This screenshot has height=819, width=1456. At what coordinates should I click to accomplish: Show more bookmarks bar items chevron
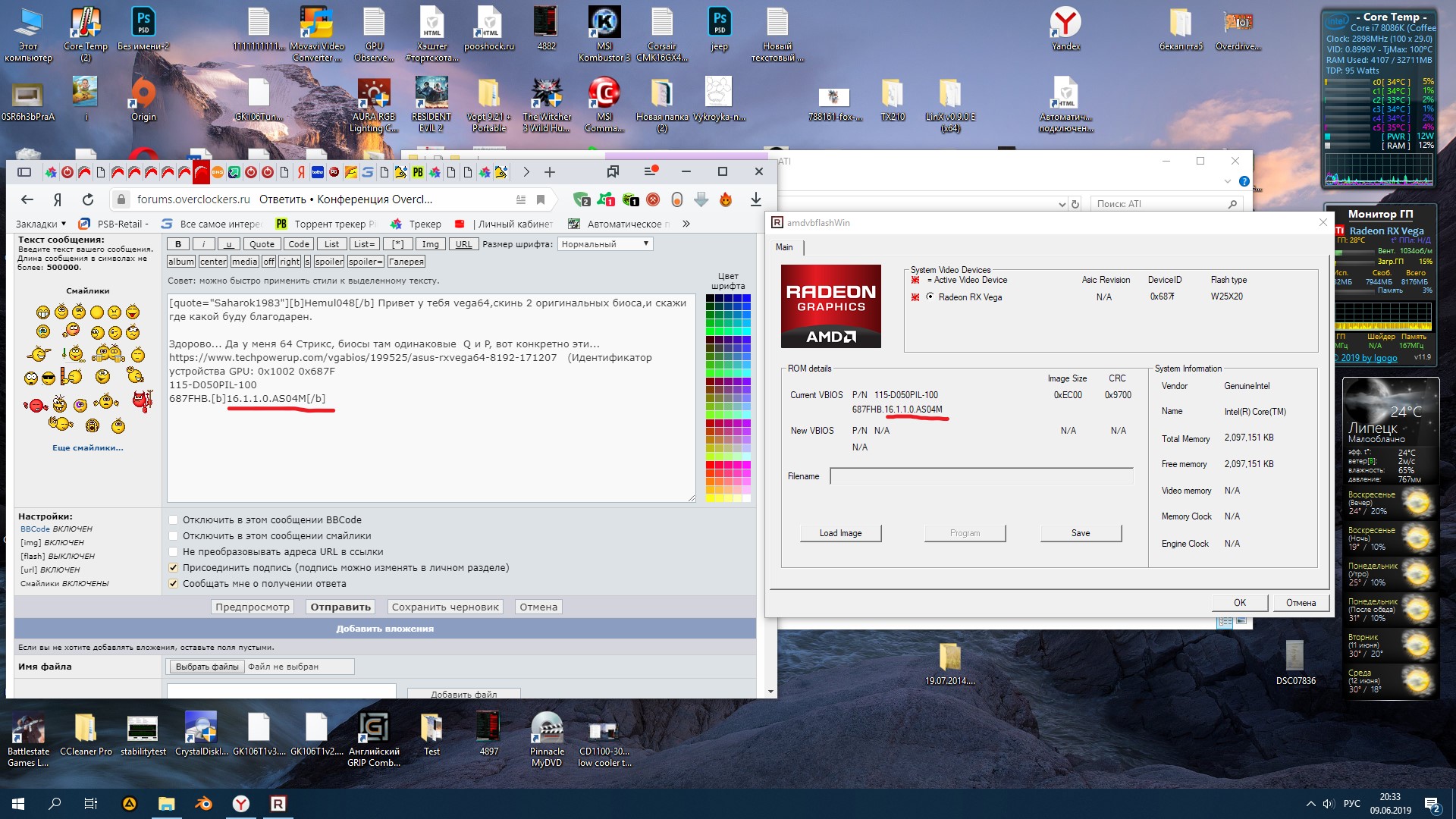pos(686,224)
